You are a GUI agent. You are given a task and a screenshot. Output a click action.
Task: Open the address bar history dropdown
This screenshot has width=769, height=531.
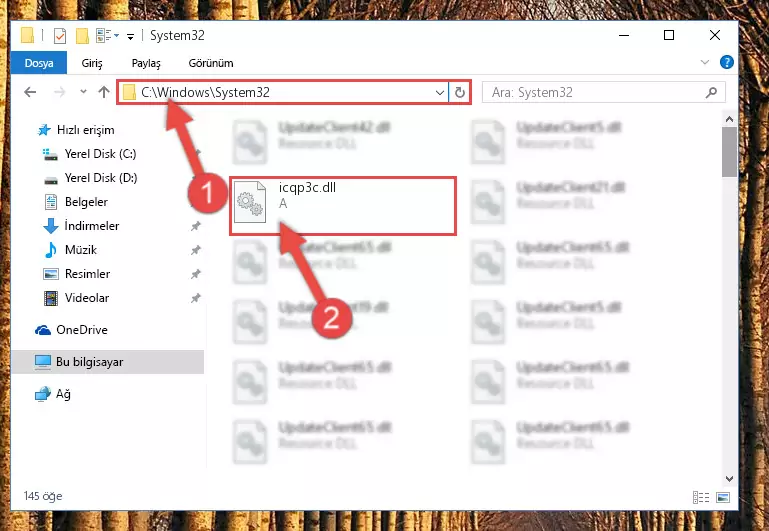click(440, 92)
